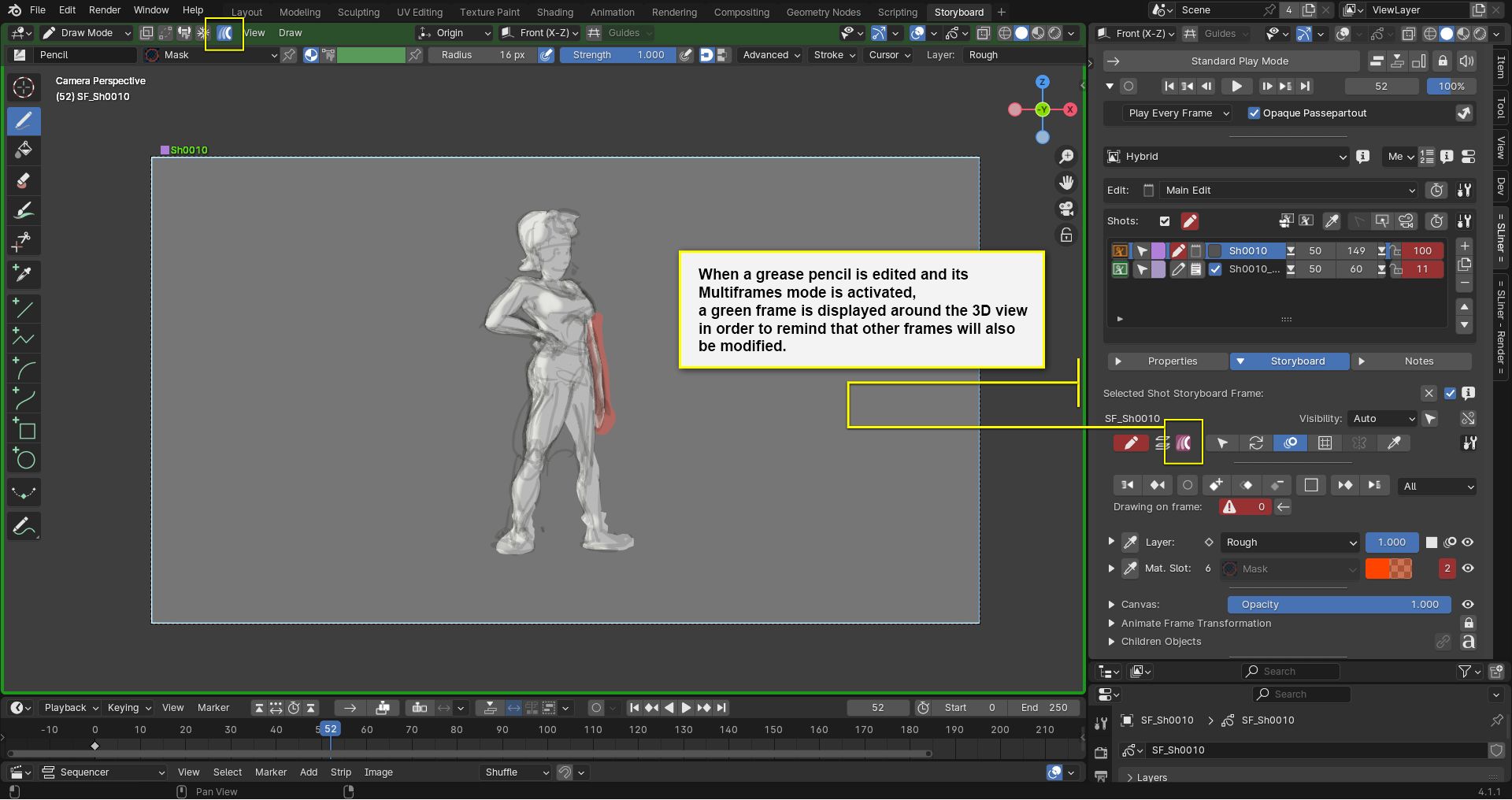The height and width of the screenshot is (800, 1512).
Task: Select the Erase tool in the left toolbar
Action: click(x=24, y=180)
